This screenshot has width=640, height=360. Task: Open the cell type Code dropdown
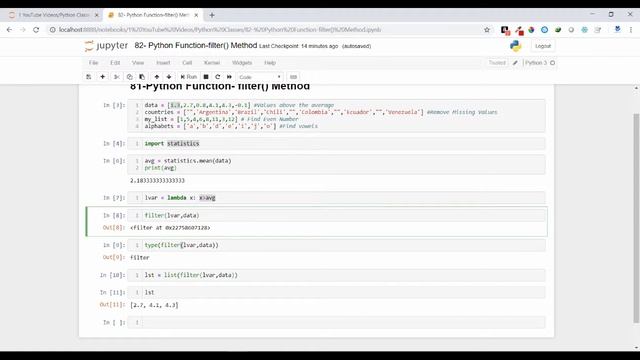coord(260,77)
